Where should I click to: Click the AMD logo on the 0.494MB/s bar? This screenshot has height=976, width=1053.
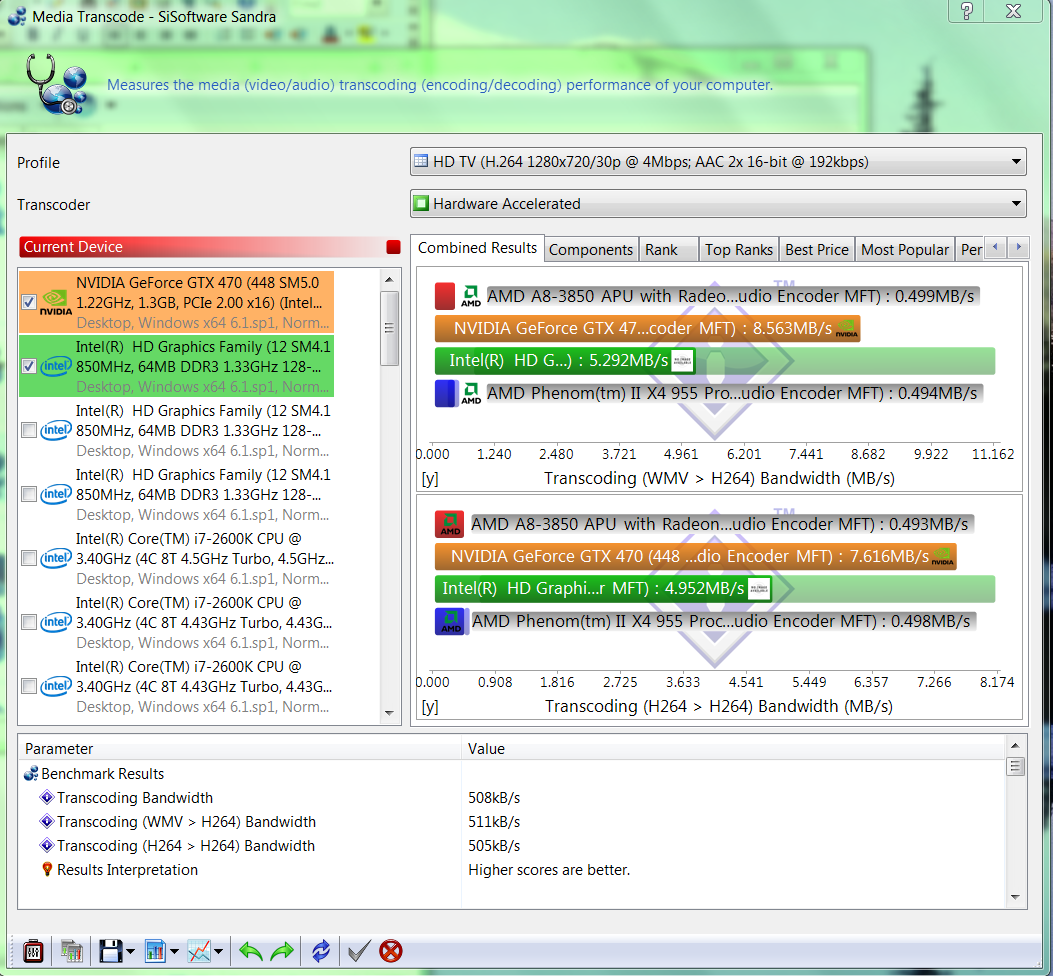coord(471,394)
